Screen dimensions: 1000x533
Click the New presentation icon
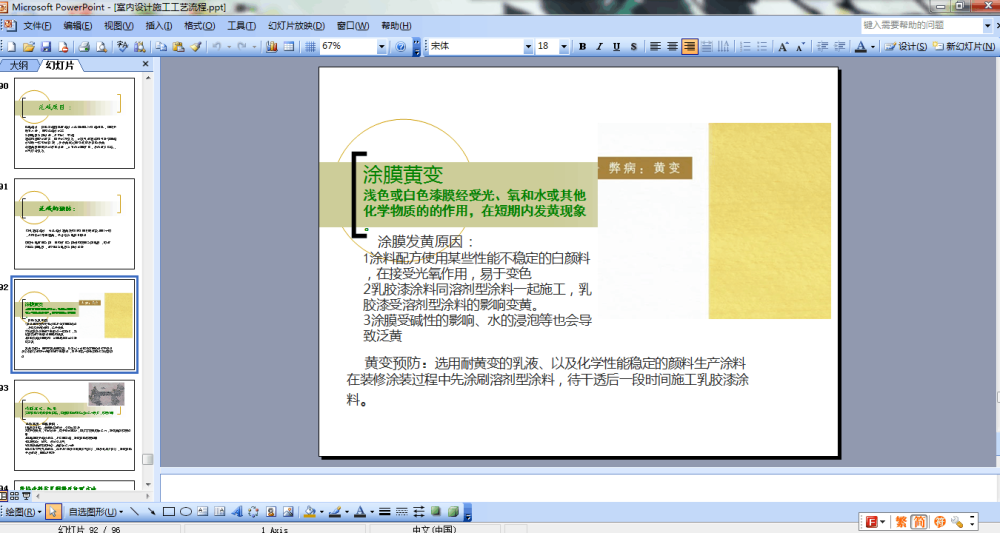point(11,47)
